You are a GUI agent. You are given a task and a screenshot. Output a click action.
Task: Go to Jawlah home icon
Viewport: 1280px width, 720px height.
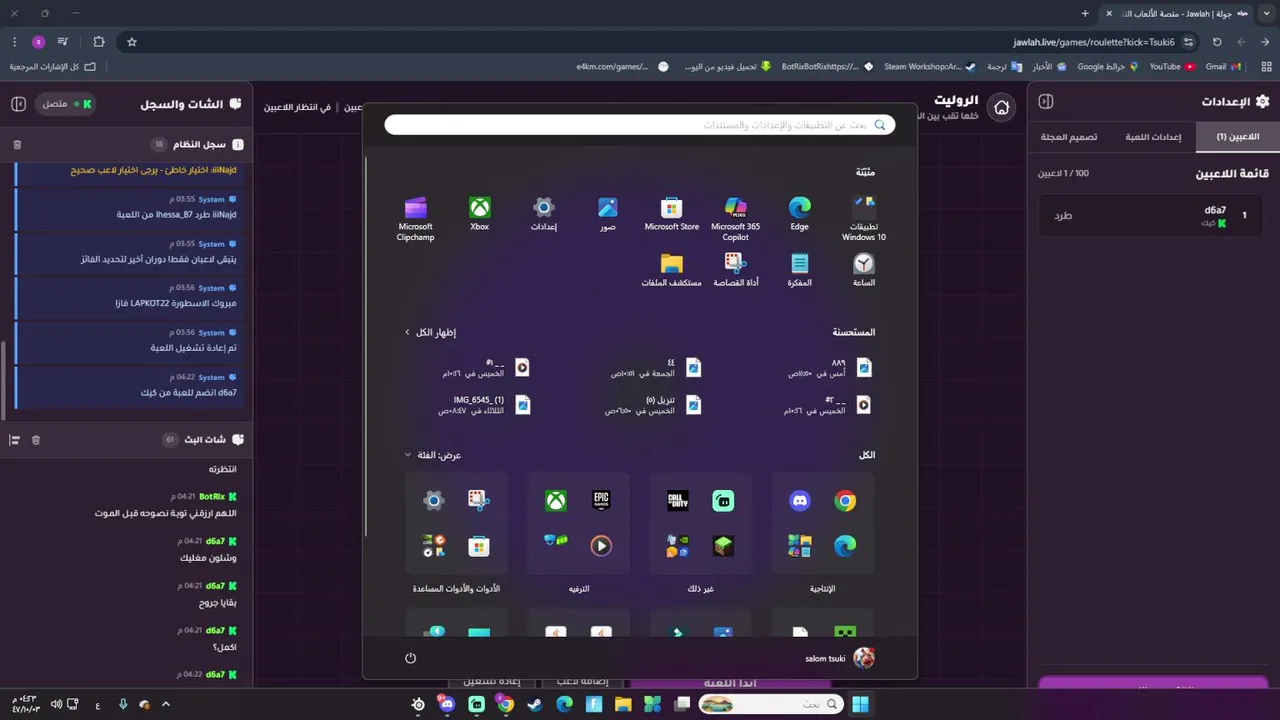[1001, 107]
